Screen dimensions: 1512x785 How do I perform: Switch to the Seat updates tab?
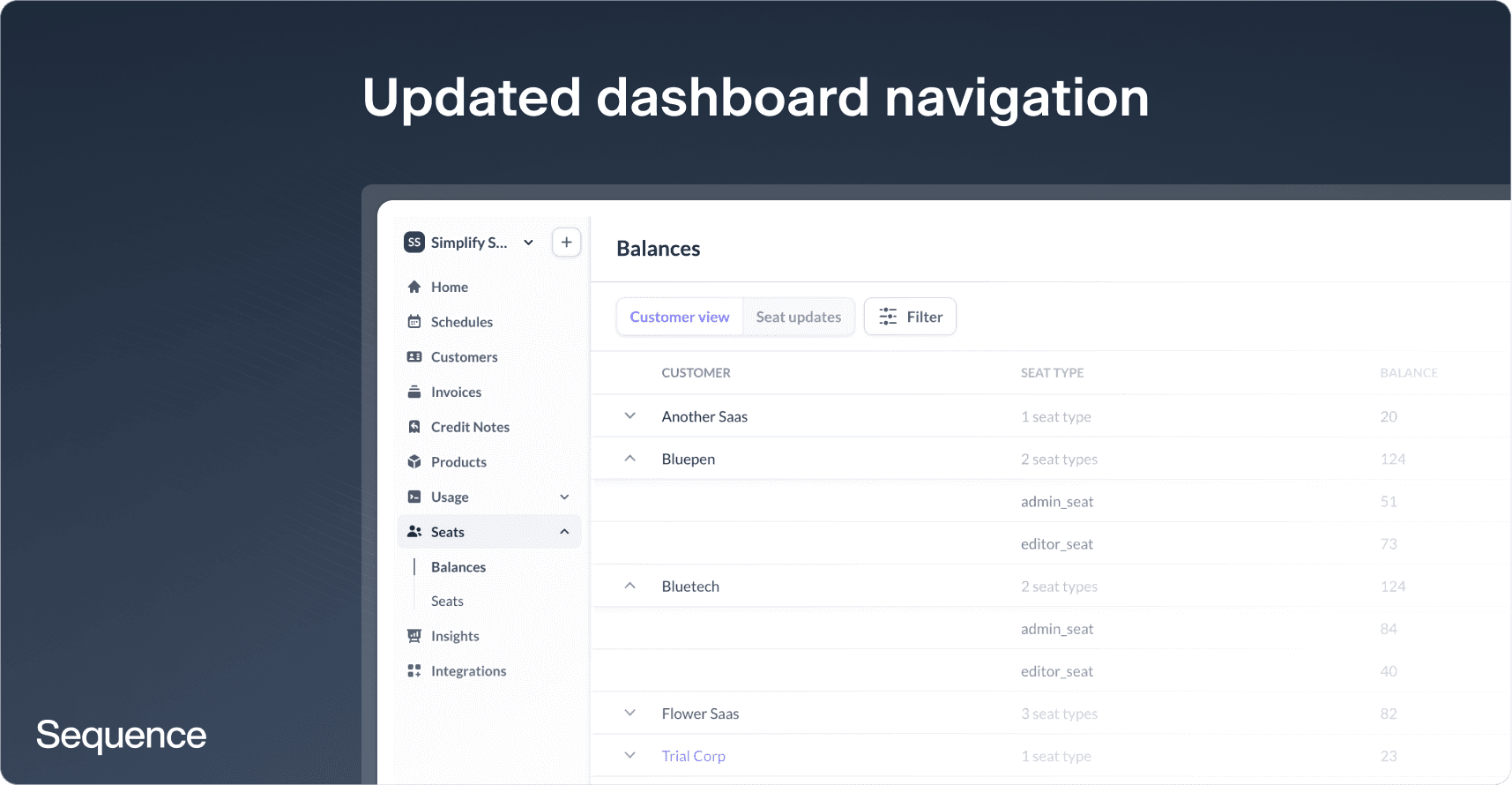tap(798, 317)
